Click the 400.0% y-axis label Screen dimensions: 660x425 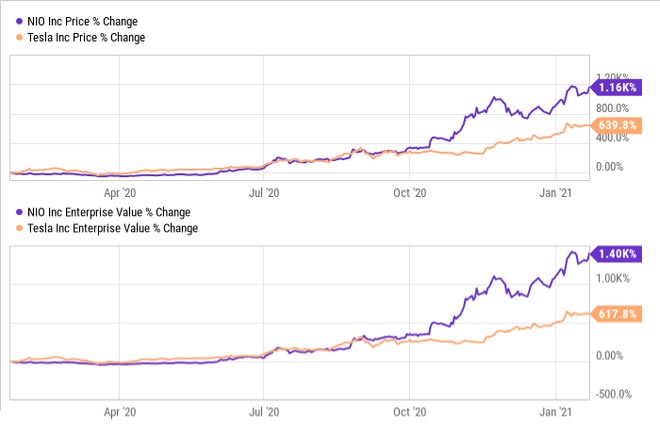(x=612, y=137)
